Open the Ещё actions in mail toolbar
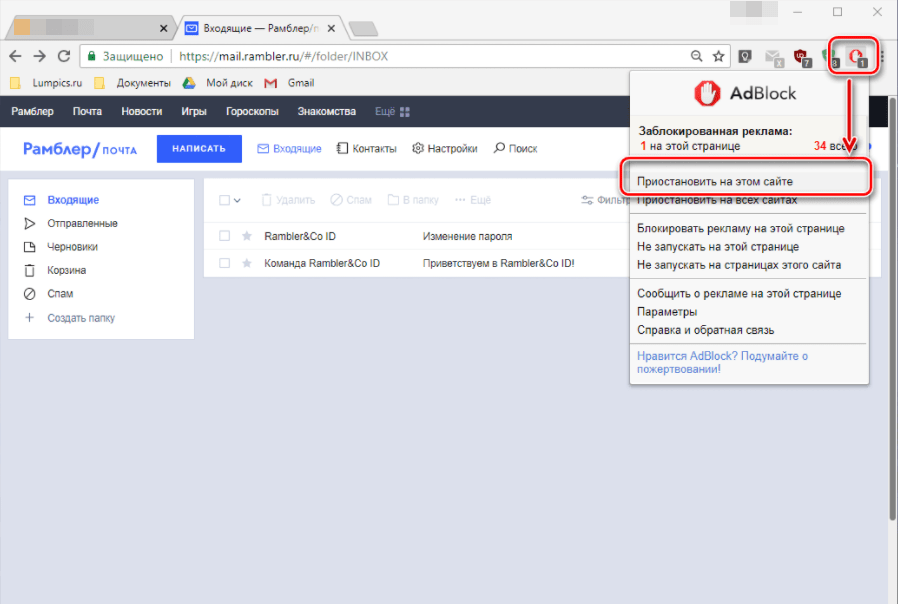898x604 pixels. [x=473, y=200]
